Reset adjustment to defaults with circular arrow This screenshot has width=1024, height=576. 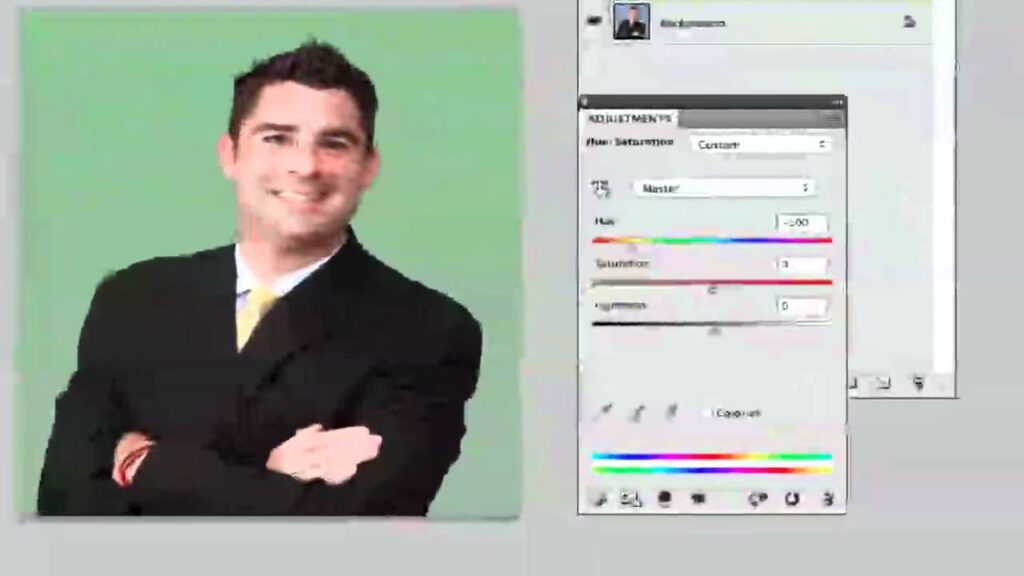point(792,498)
